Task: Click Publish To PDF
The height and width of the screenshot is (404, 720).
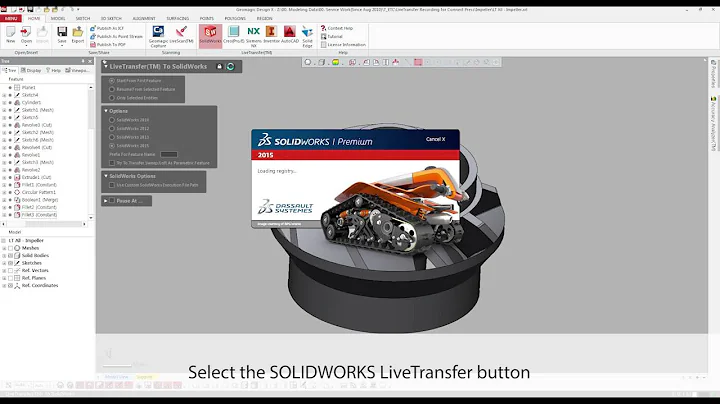Action: (107, 45)
